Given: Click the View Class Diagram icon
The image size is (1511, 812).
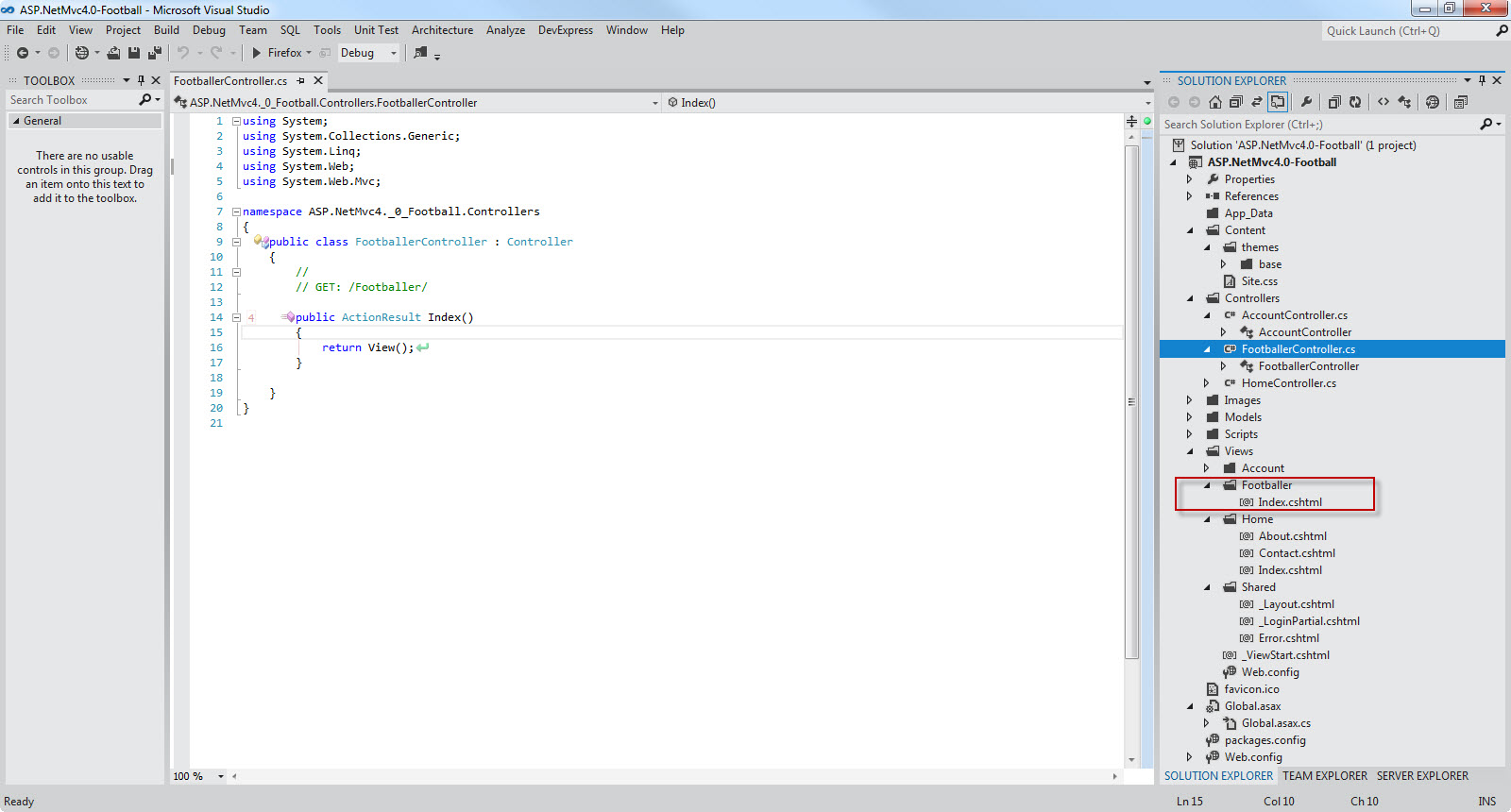Looking at the screenshot, I should point(1404,102).
